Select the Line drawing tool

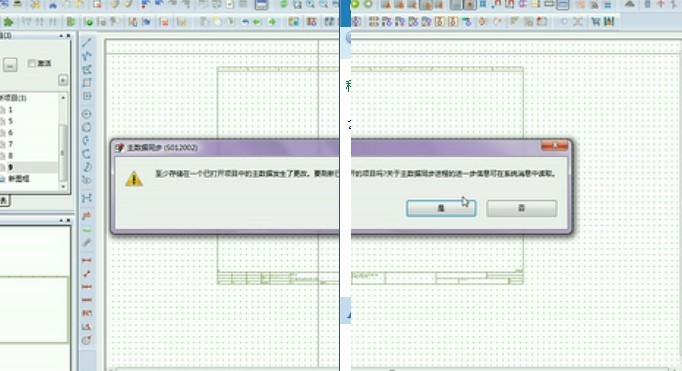click(87, 42)
